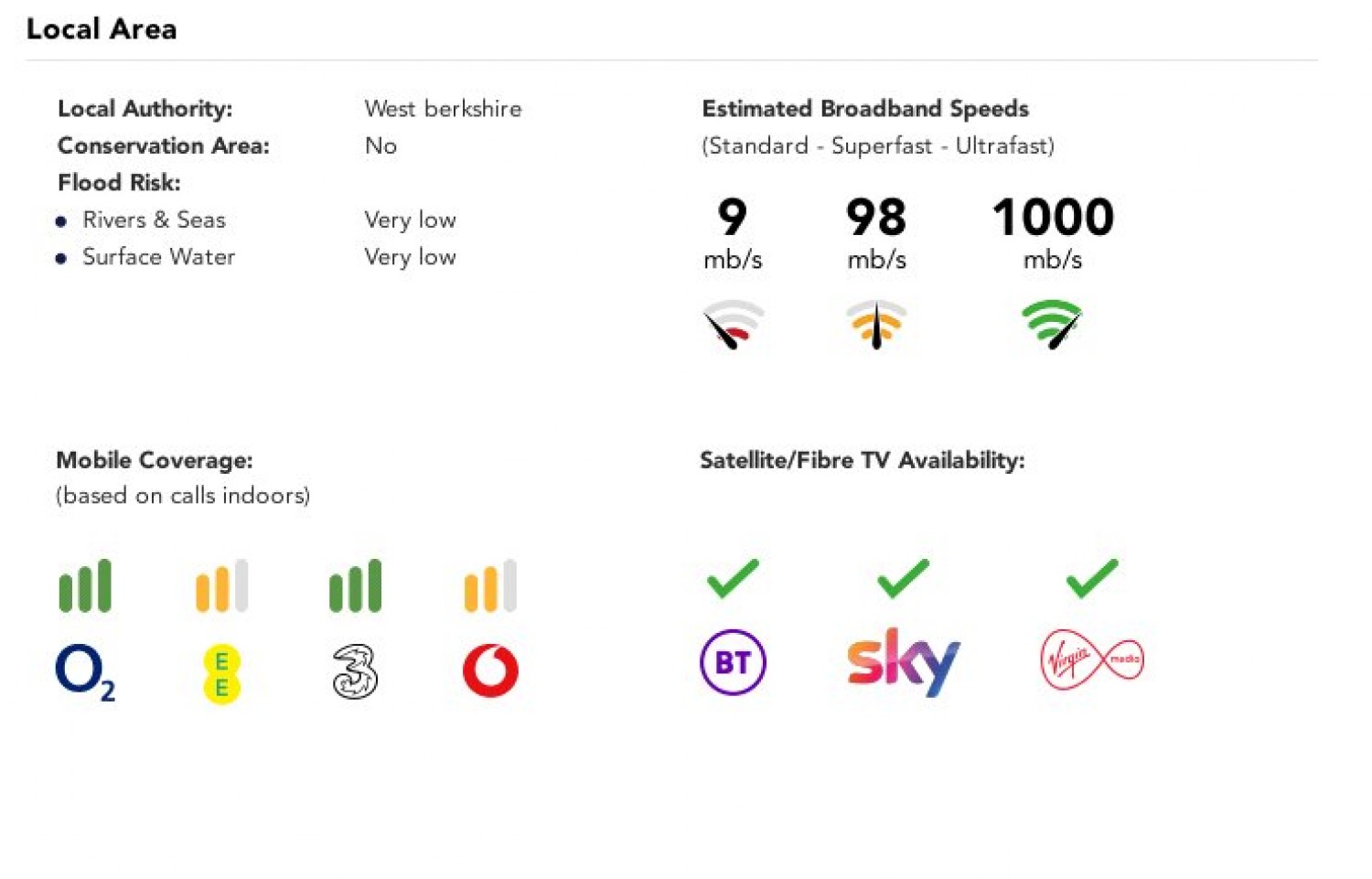Screen dimensions: 1372x879
Task: Click the green ultrafast speed gauge icon
Action: click(x=1052, y=325)
